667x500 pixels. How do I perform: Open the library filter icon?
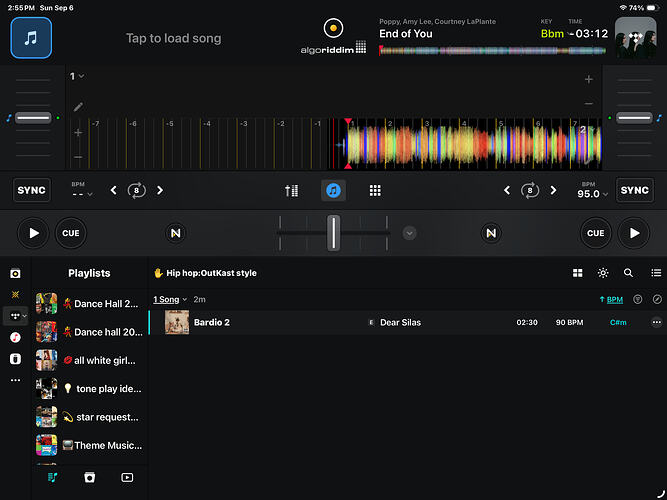point(637,300)
